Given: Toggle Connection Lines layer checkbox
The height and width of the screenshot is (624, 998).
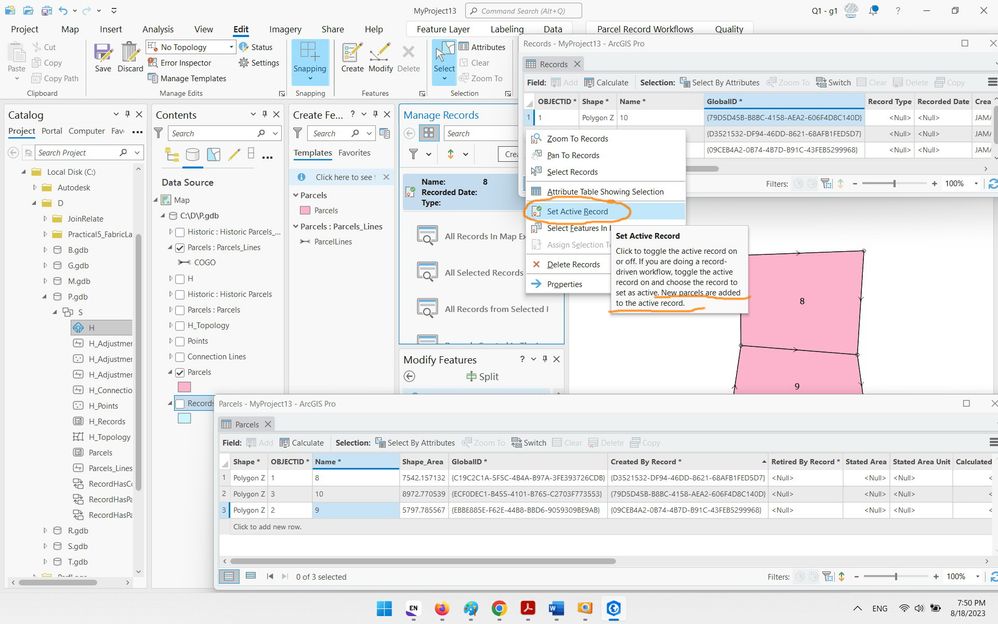Looking at the screenshot, I should 180,357.
